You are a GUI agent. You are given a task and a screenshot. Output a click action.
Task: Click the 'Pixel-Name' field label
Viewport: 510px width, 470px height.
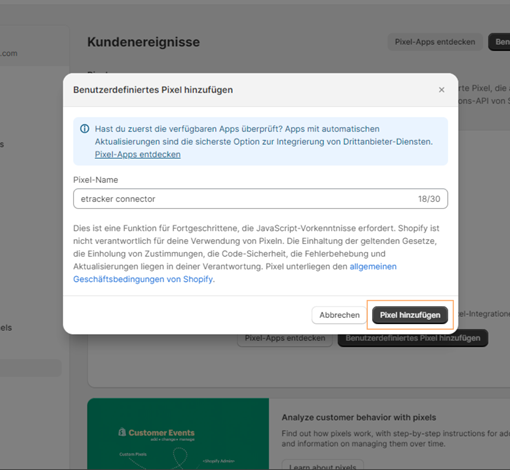coord(96,180)
